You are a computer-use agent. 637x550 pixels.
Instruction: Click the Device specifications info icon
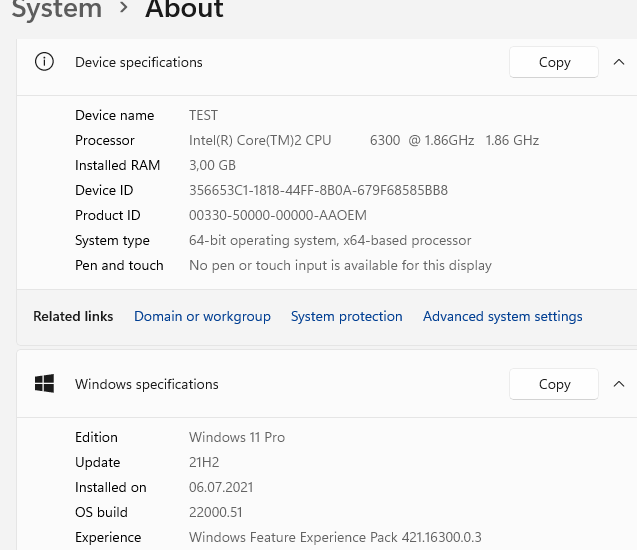pos(44,62)
